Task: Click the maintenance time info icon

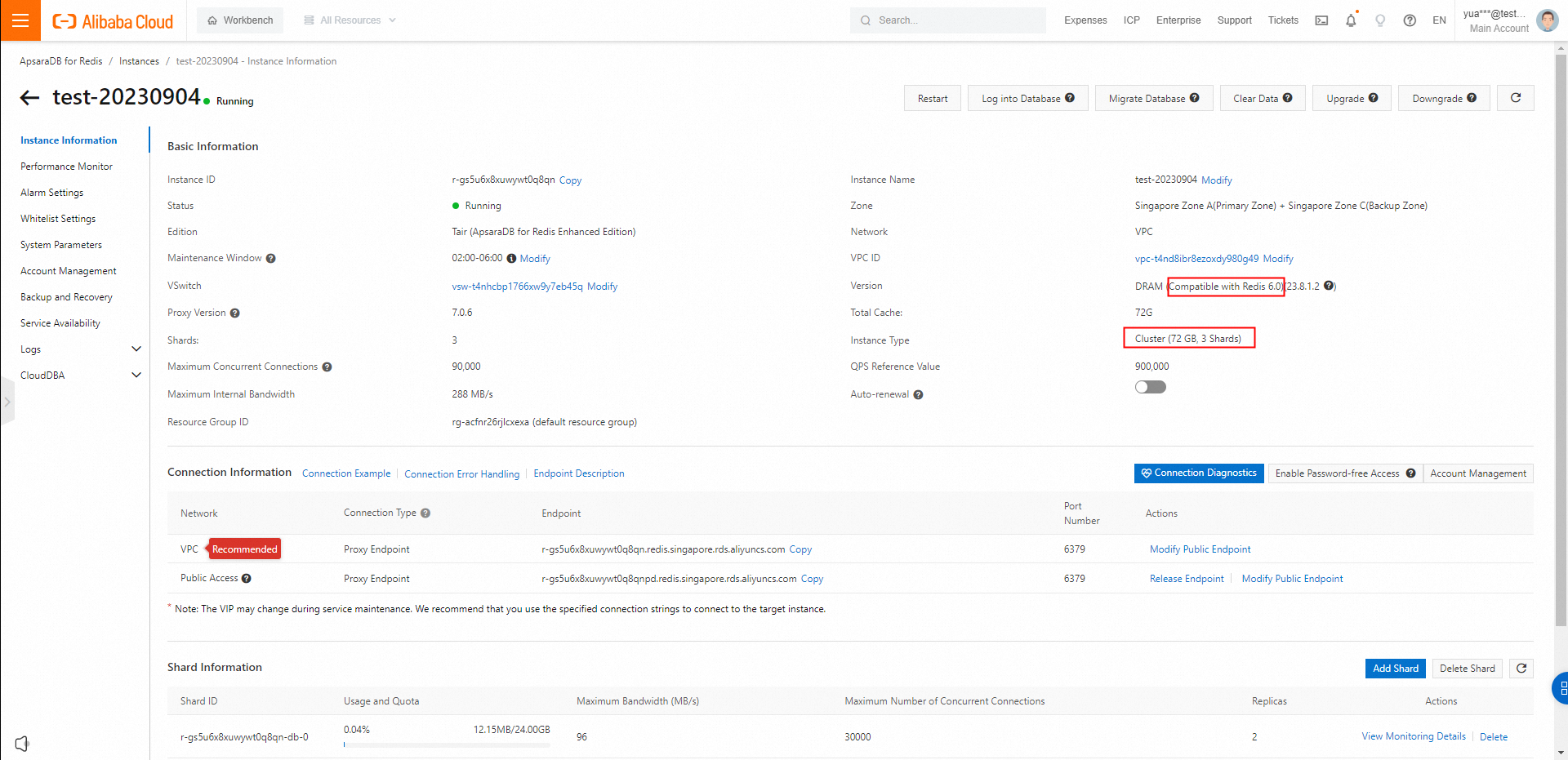Action: 511,259
